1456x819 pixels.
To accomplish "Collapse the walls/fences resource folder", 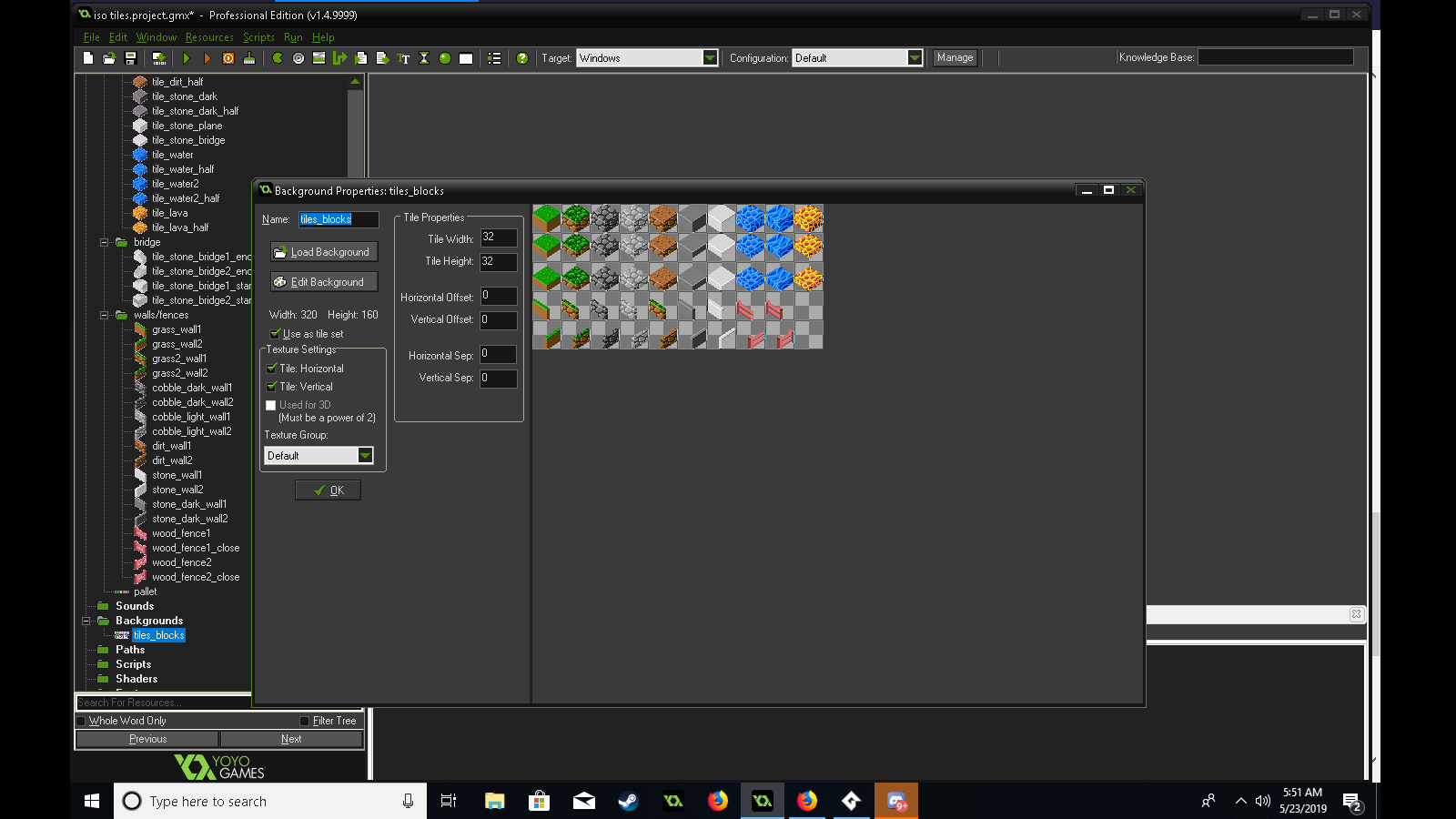I will 106,314.
